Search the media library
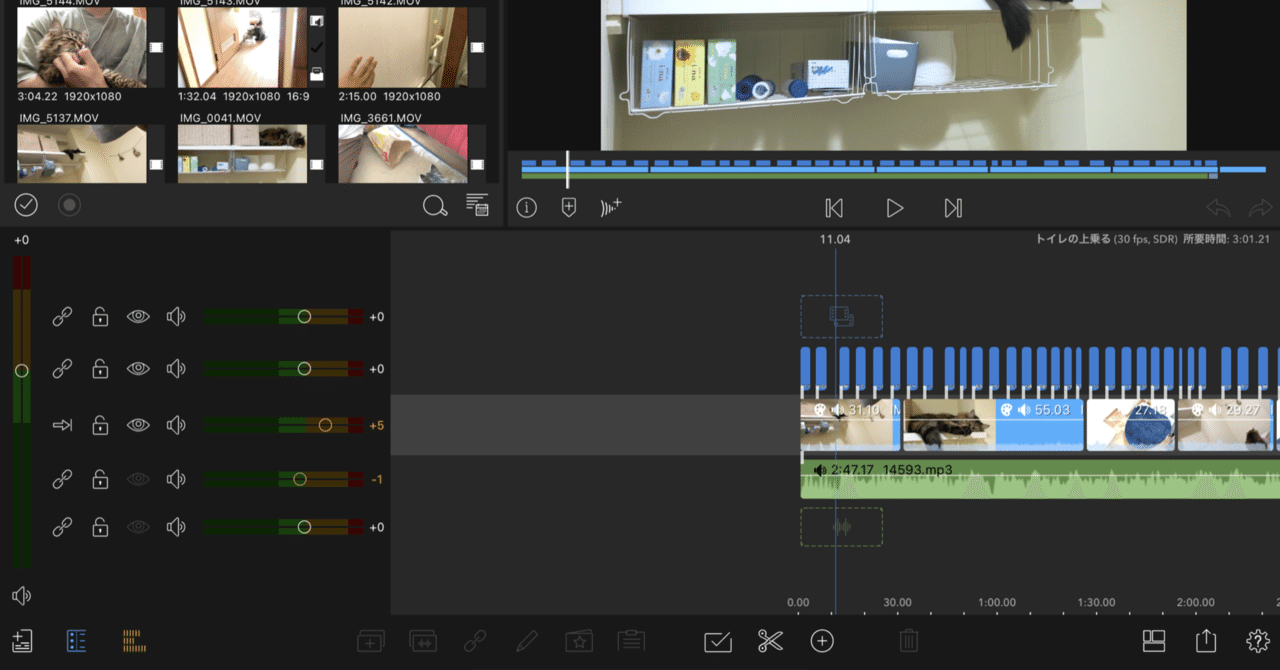Viewport: 1280px width, 670px height. coord(435,206)
